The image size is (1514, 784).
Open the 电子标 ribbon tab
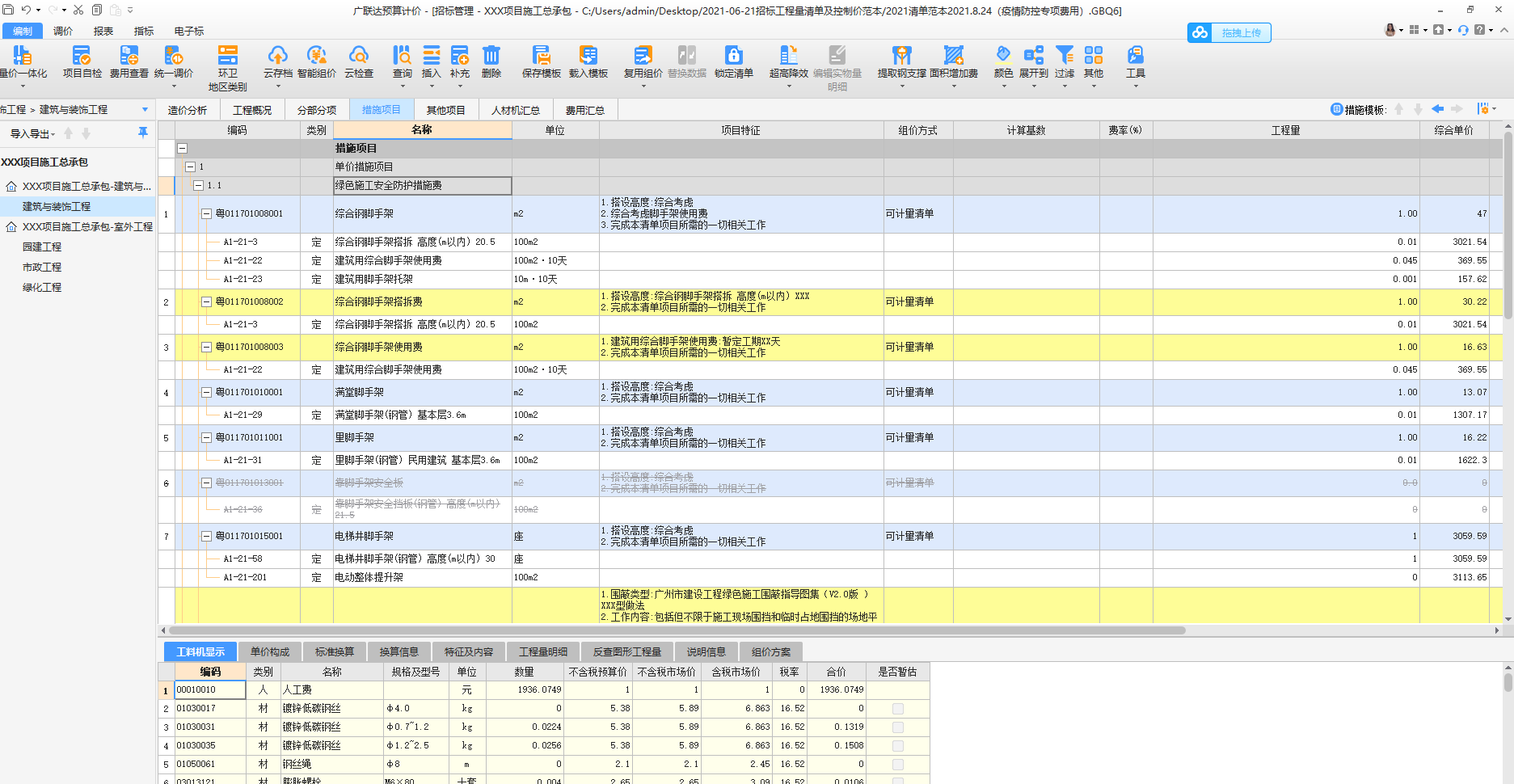(189, 32)
